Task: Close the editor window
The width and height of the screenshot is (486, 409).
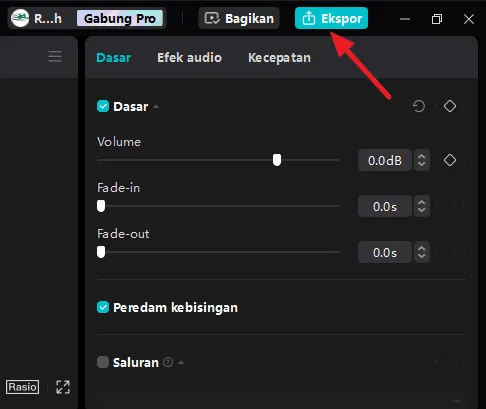Action: pyautogui.click(x=469, y=19)
